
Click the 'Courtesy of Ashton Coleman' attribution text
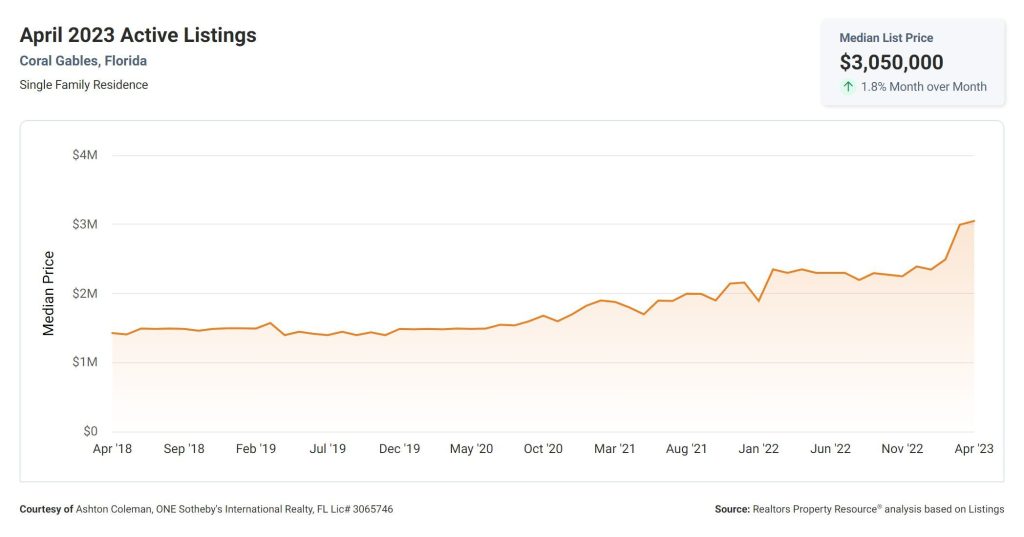click(206, 509)
